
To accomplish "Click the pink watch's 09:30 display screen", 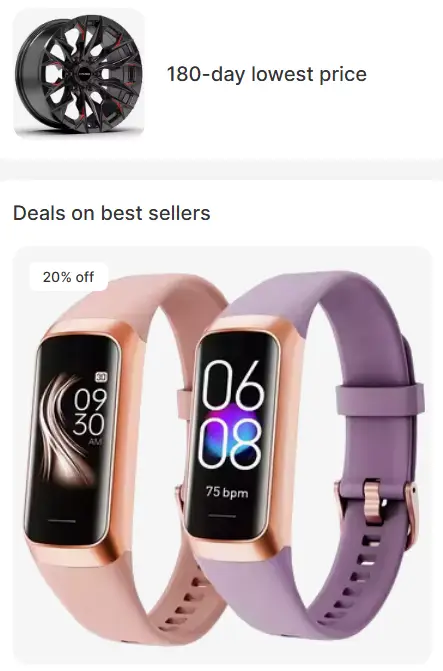I will click(x=74, y=441).
